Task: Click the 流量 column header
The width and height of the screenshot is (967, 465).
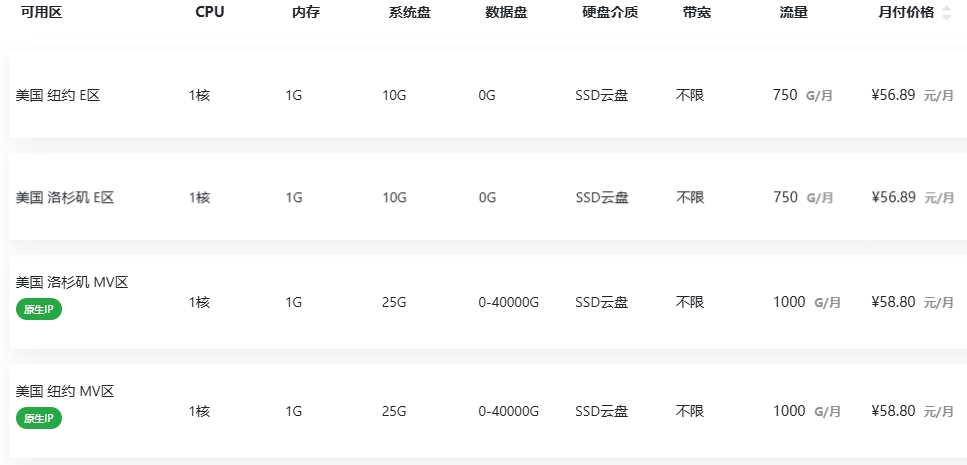Action: [x=794, y=12]
